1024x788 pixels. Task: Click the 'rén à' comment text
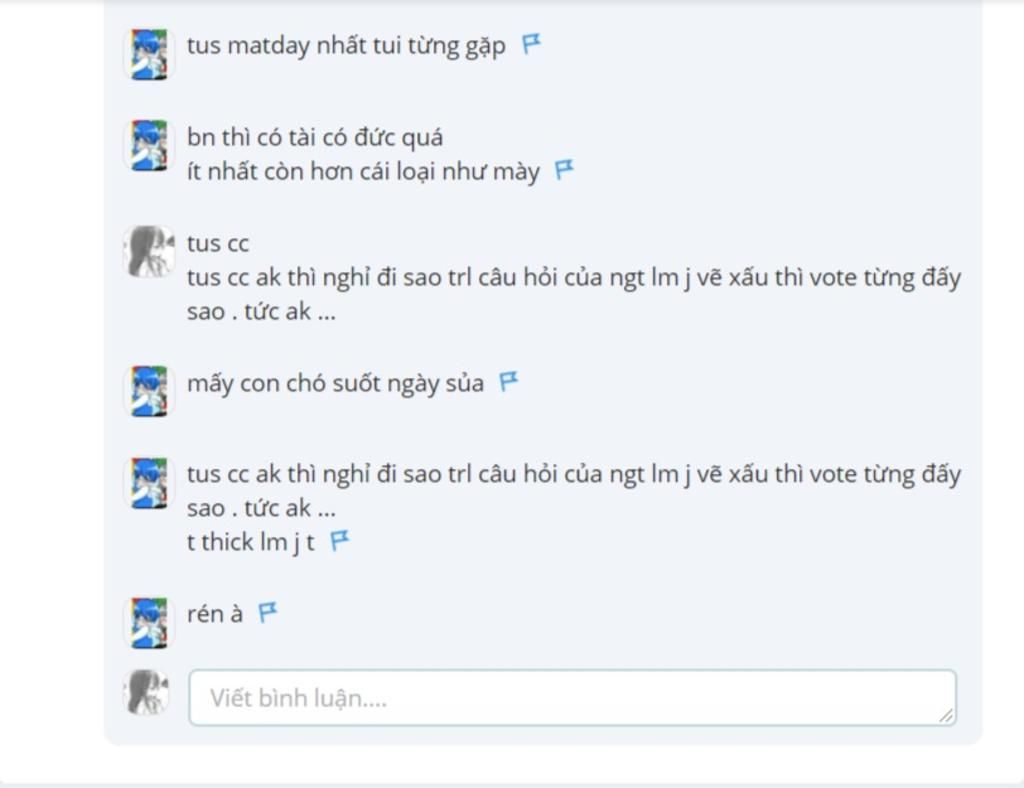pos(215,614)
